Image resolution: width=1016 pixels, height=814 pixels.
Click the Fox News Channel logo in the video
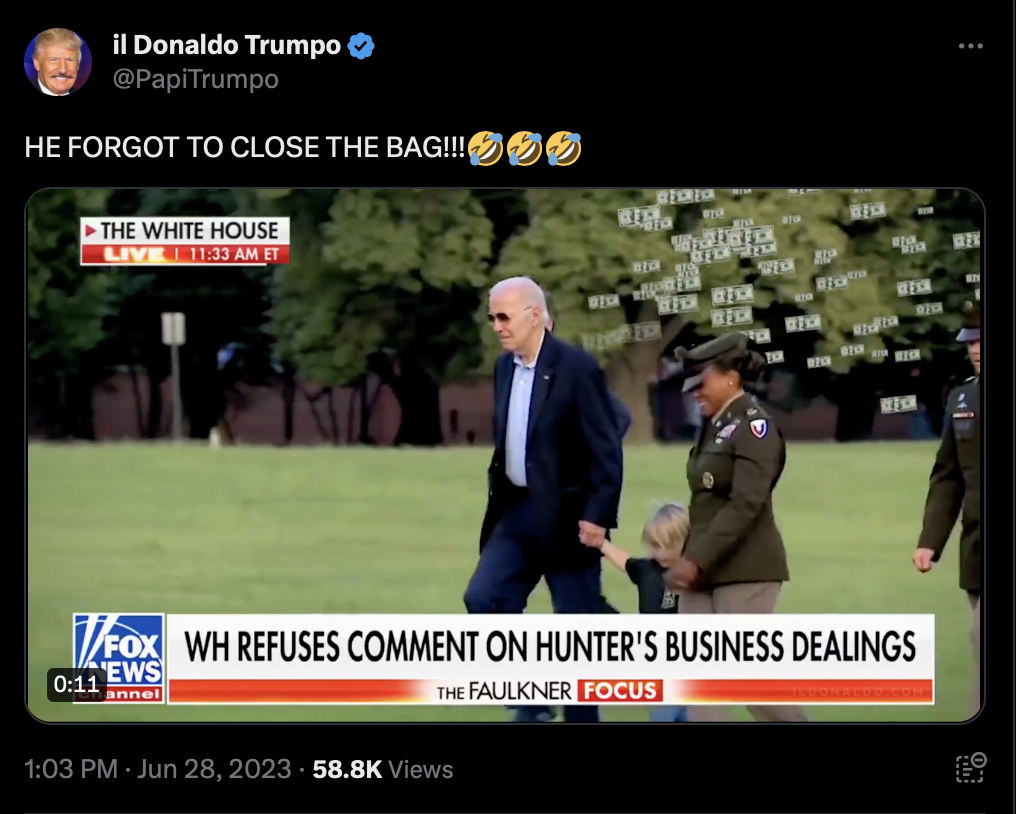tap(119, 658)
